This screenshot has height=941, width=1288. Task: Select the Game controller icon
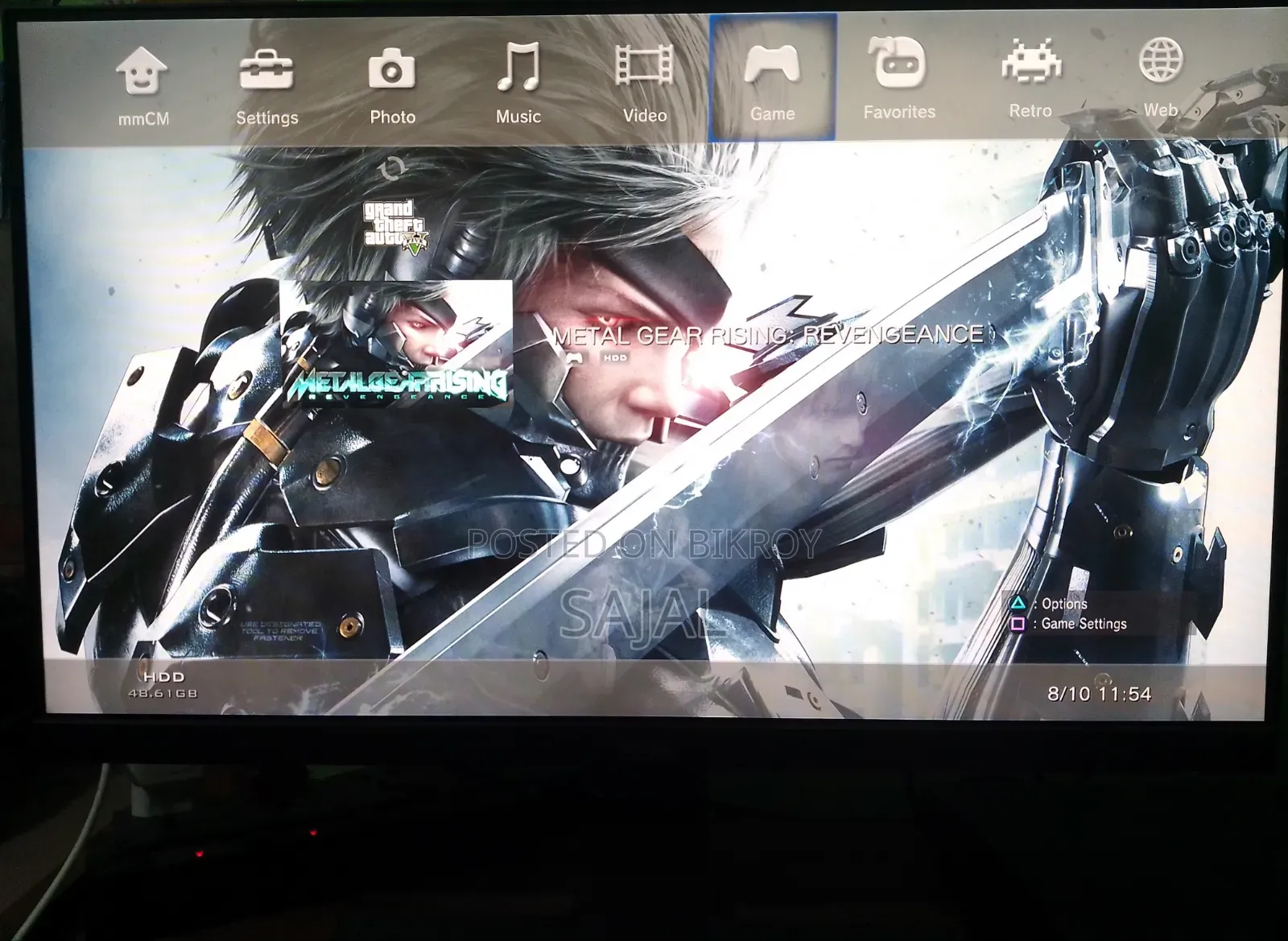(772, 64)
